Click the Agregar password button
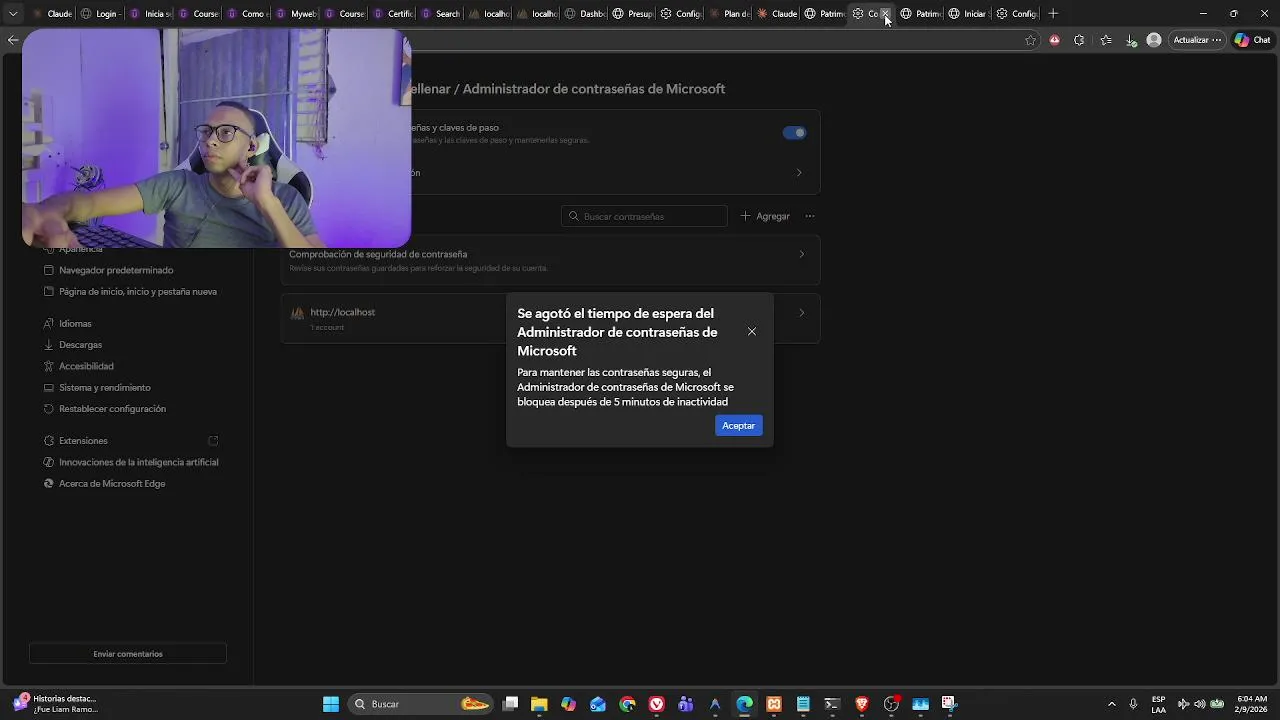1280x720 pixels. click(x=765, y=216)
